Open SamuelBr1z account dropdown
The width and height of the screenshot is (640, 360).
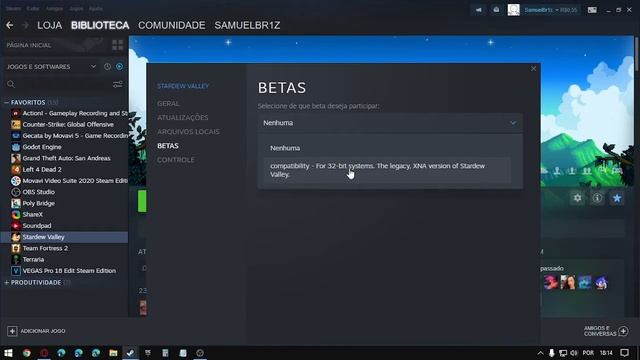tap(551, 10)
